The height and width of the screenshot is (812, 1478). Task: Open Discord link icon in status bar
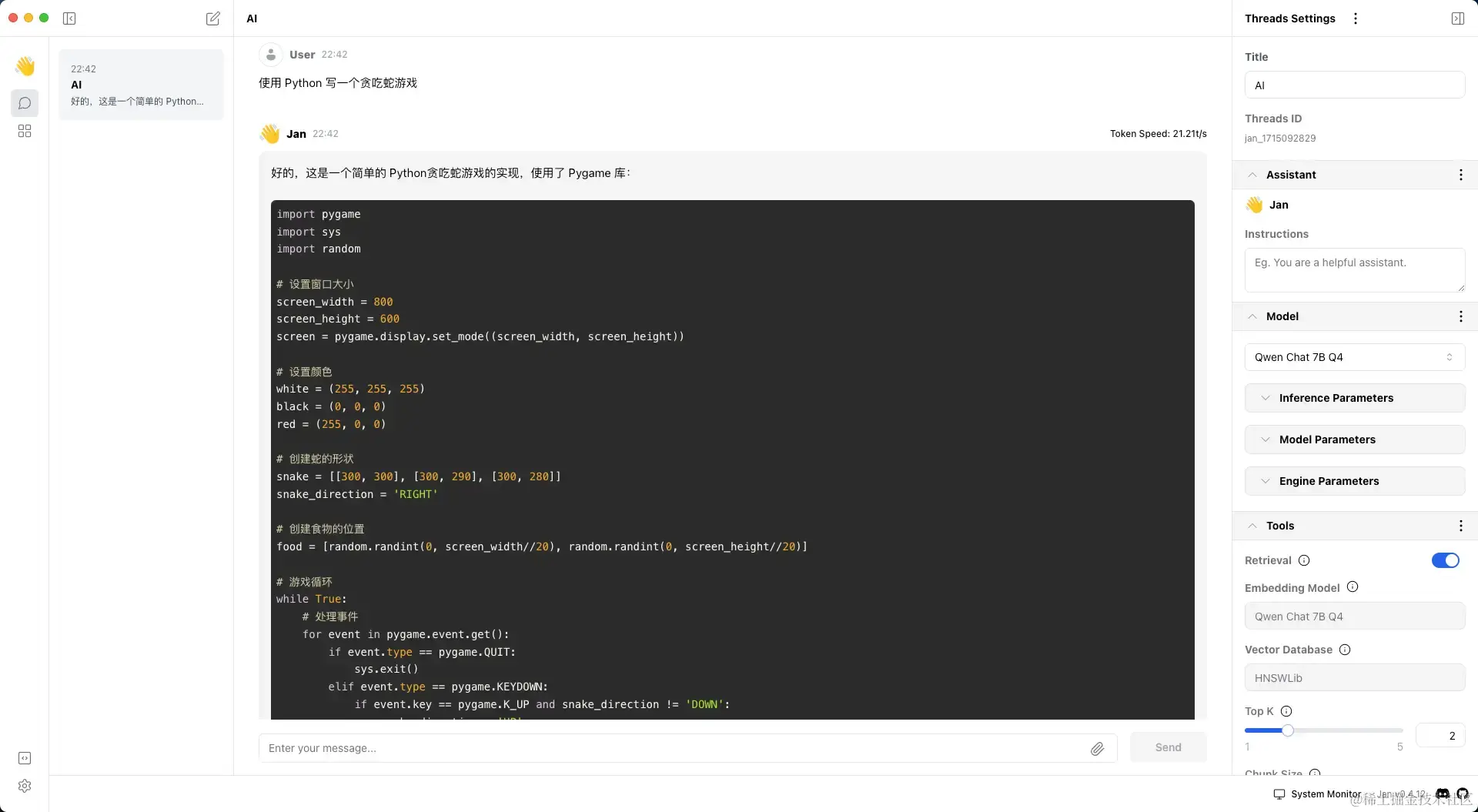pyautogui.click(x=1443, y=794)
